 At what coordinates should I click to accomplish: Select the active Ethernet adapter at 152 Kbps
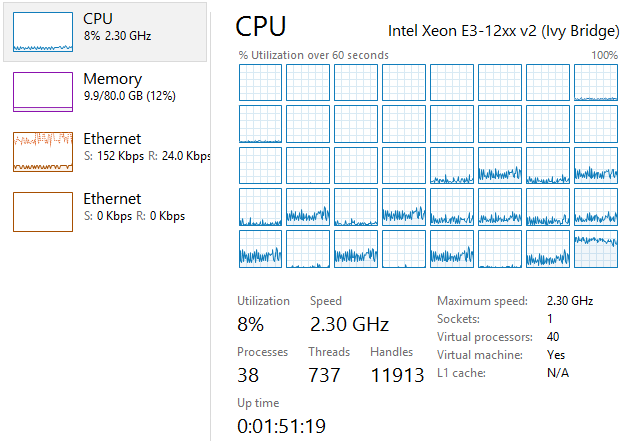(x=105, y=152)
